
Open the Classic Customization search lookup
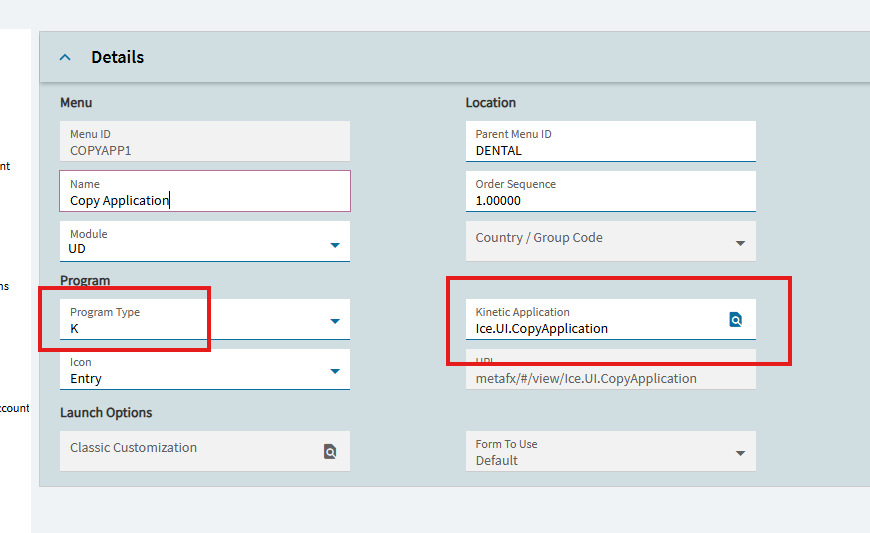tap(330, 452)
